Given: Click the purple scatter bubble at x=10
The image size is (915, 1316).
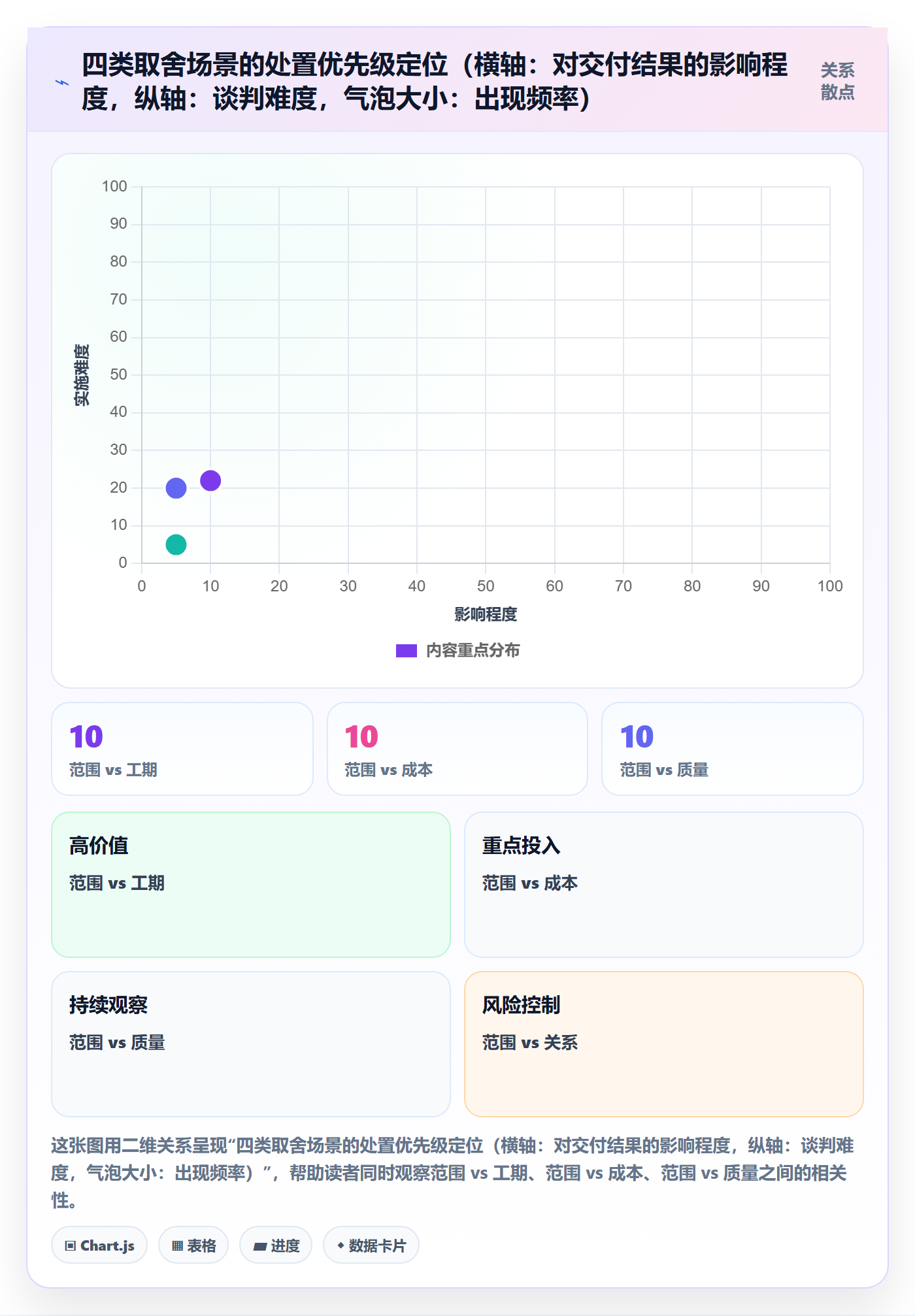Looking at the screenshot, I should [210, 481].
